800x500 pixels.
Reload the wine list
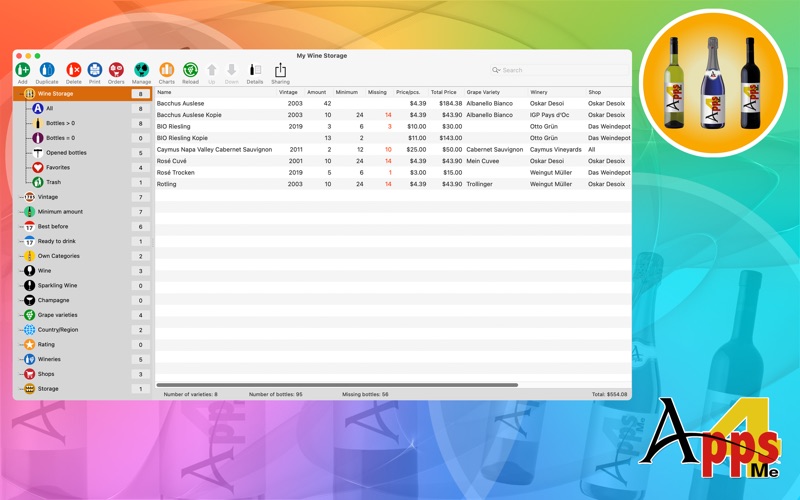click(190, 70)
